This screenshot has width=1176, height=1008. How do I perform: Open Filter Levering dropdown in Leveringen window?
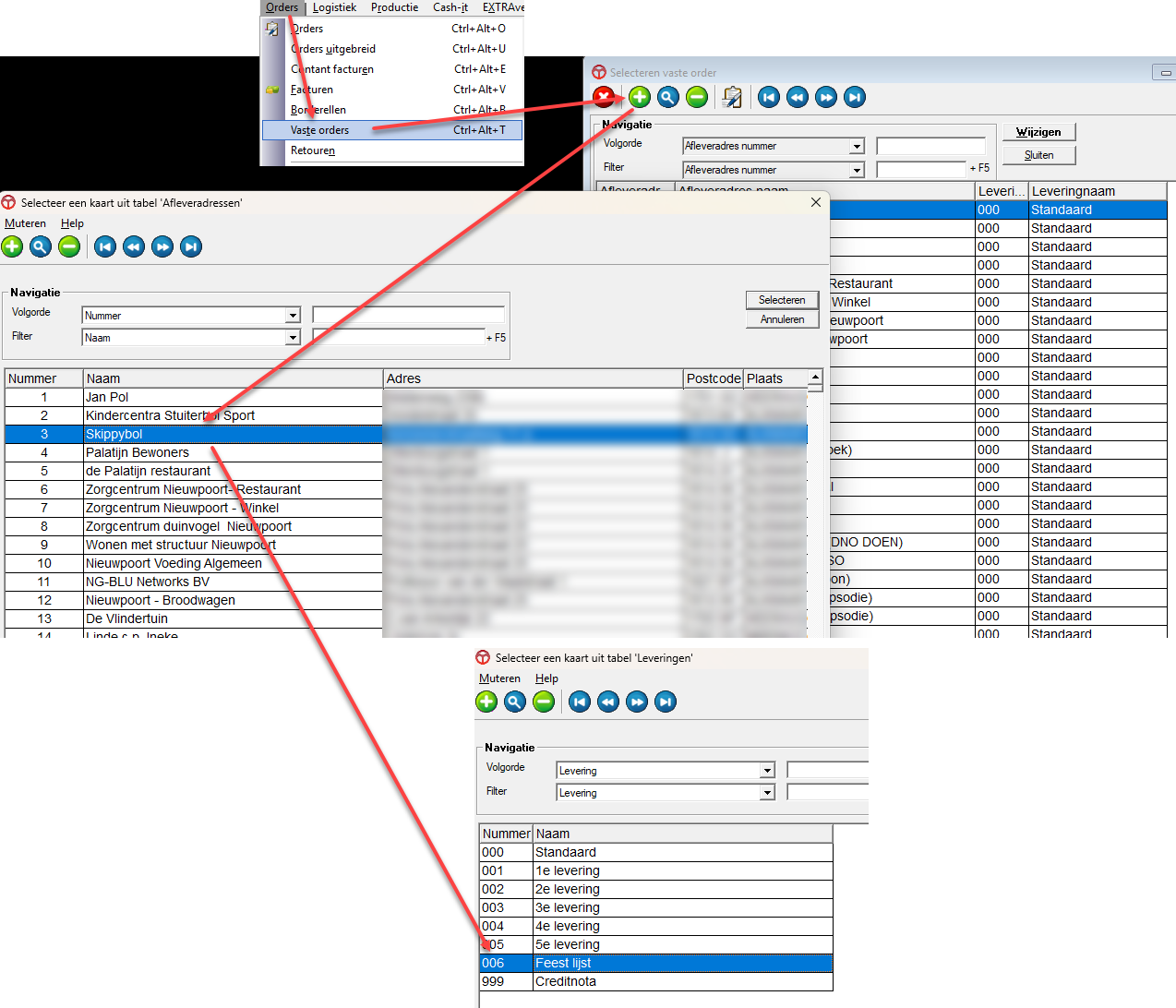767,793
